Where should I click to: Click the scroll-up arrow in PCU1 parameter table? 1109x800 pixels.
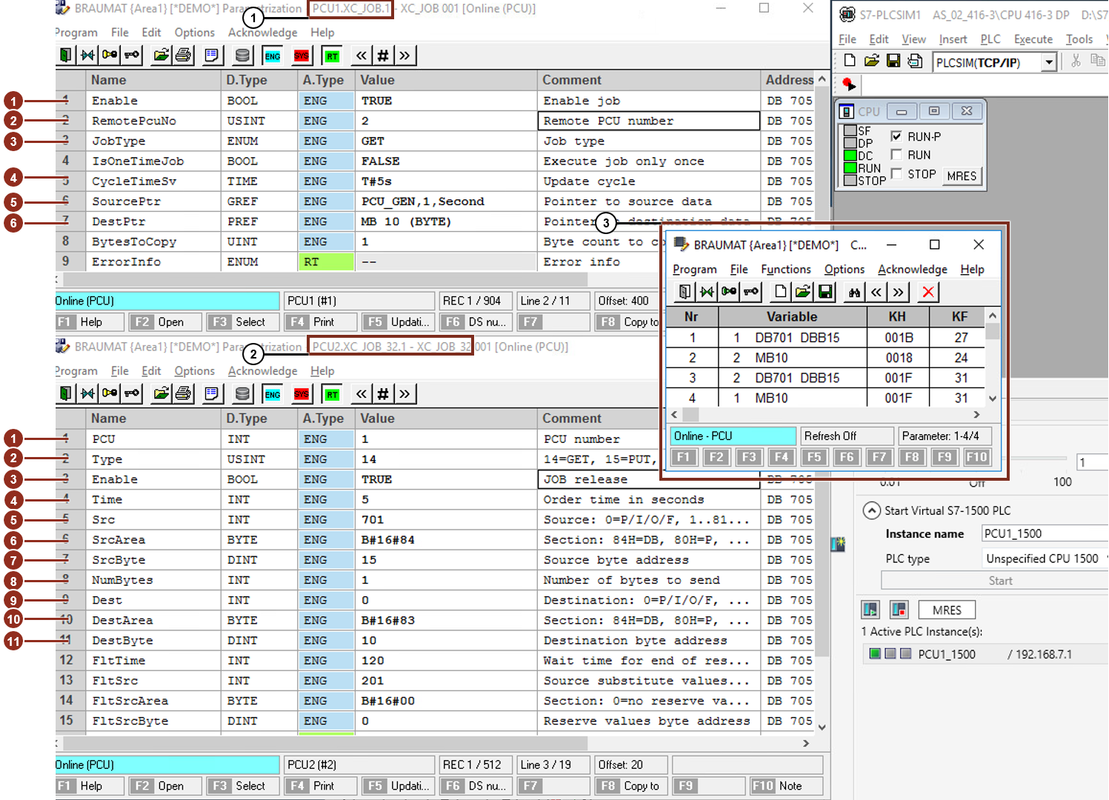click(822, 79)
